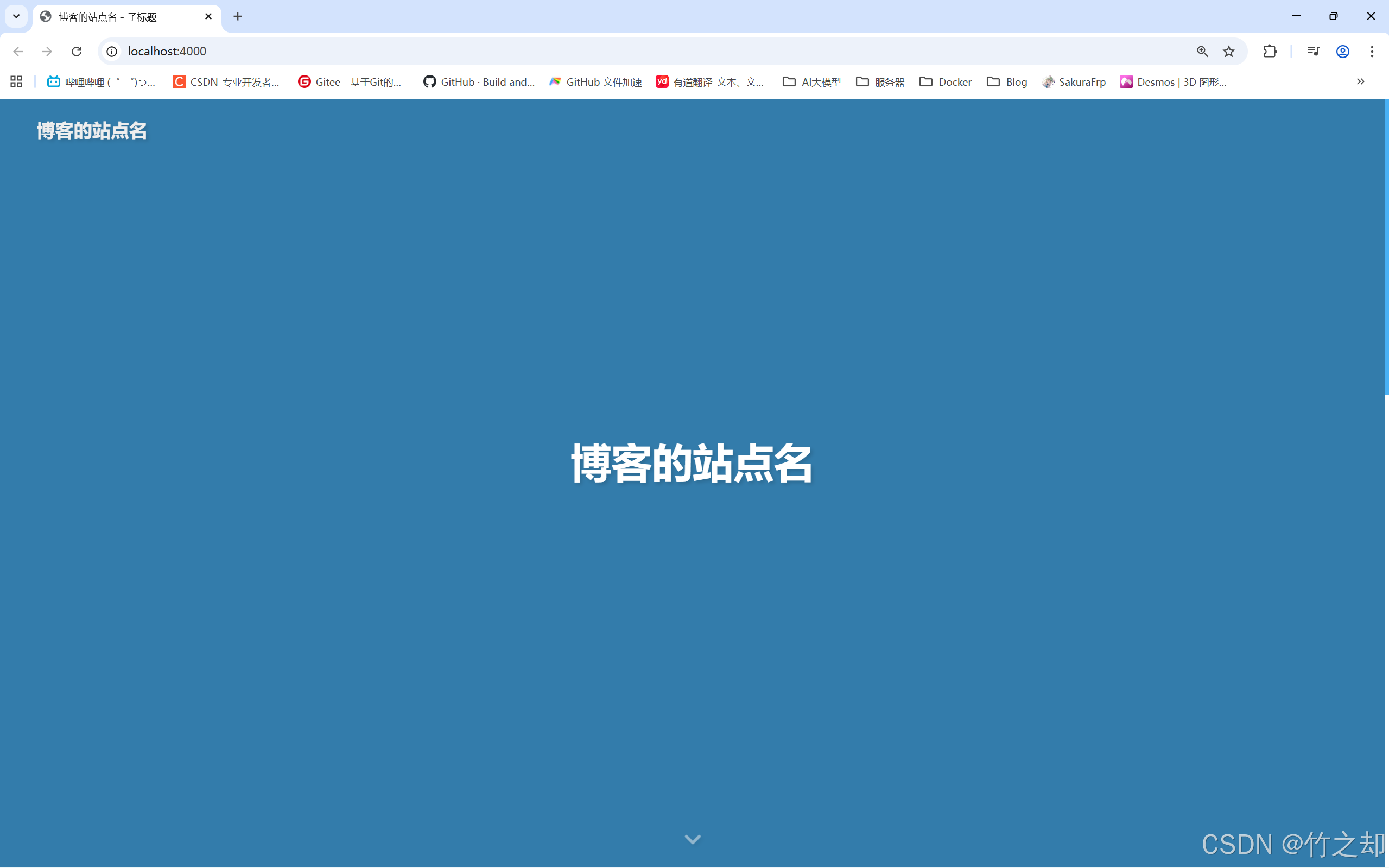Open the media control icon

pos(1312,51)
